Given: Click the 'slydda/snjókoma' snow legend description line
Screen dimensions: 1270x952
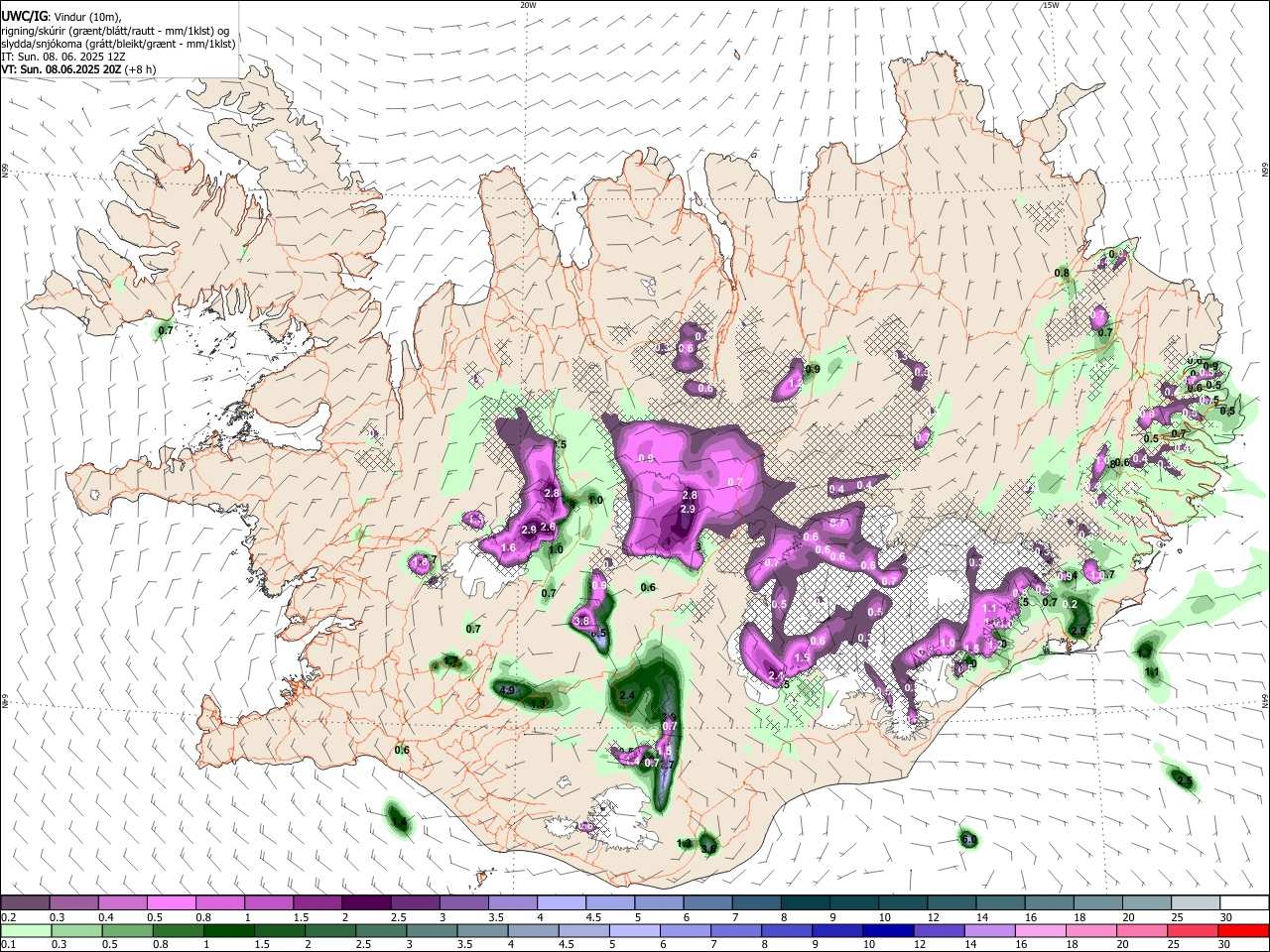Looking at the screenshot, I should [x=118, y=44].
